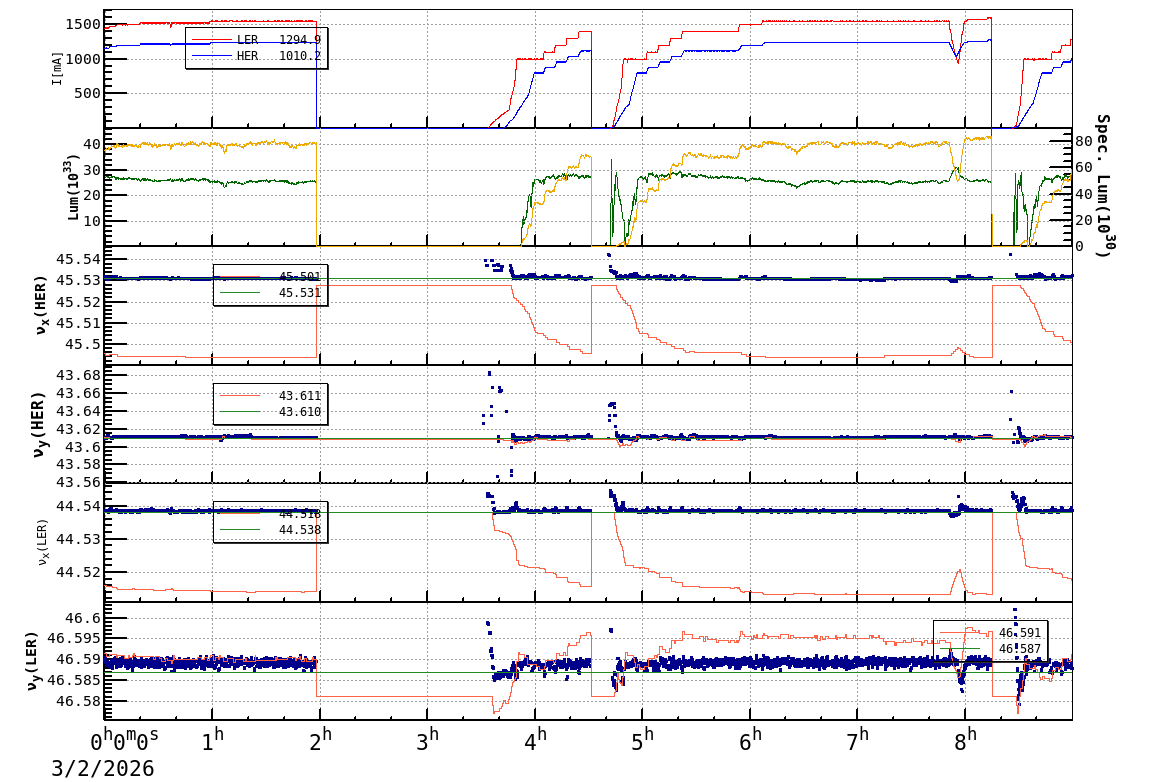This screenshot has height=782, width=1154.
Task: Click the 3h time axis label
Action: click(428, 739)
